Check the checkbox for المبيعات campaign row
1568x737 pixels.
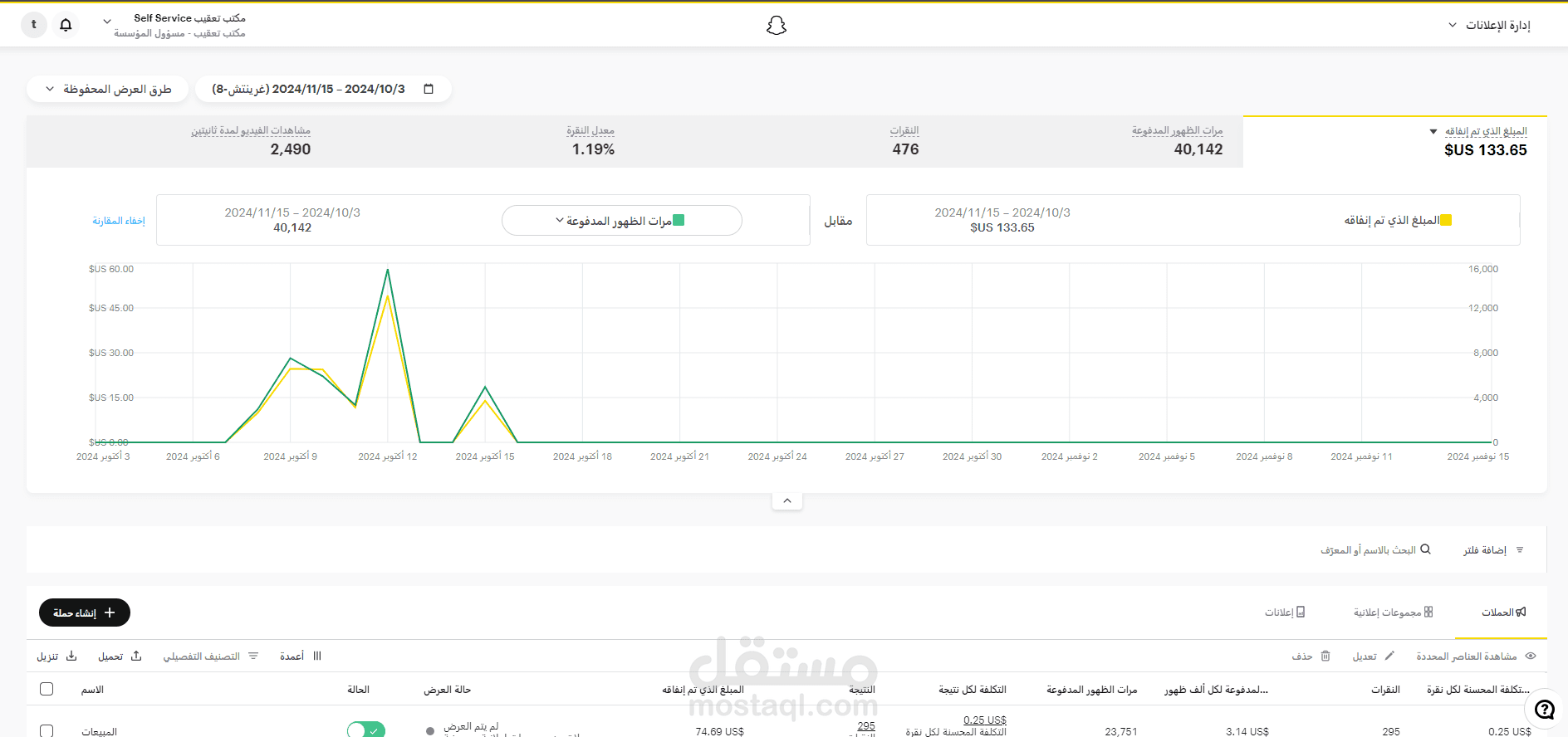click(47, 730)
